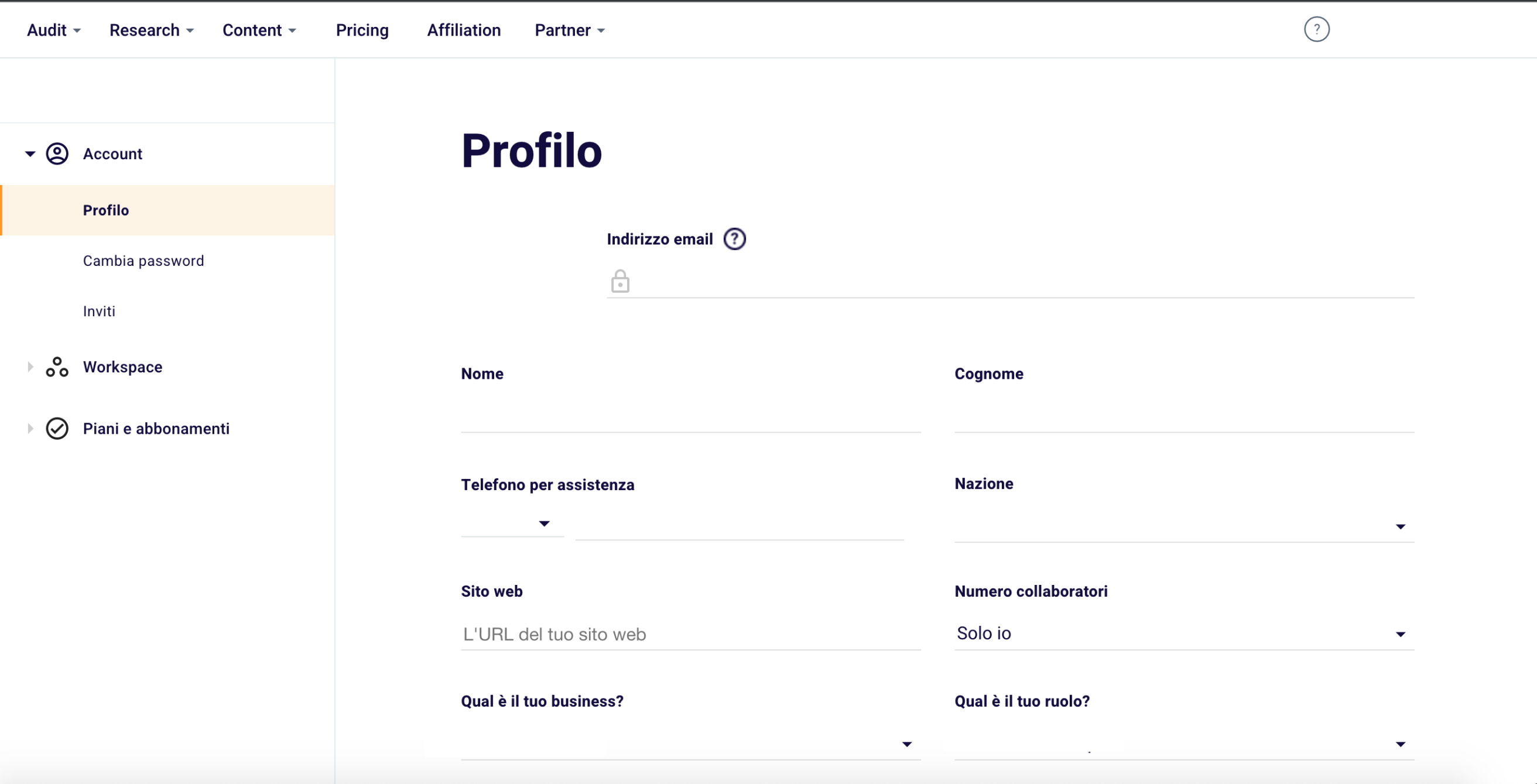Open the Qual è il tuo business dropdown
The width and height of the screenshot is (1537, 784).
pos(690,744)
